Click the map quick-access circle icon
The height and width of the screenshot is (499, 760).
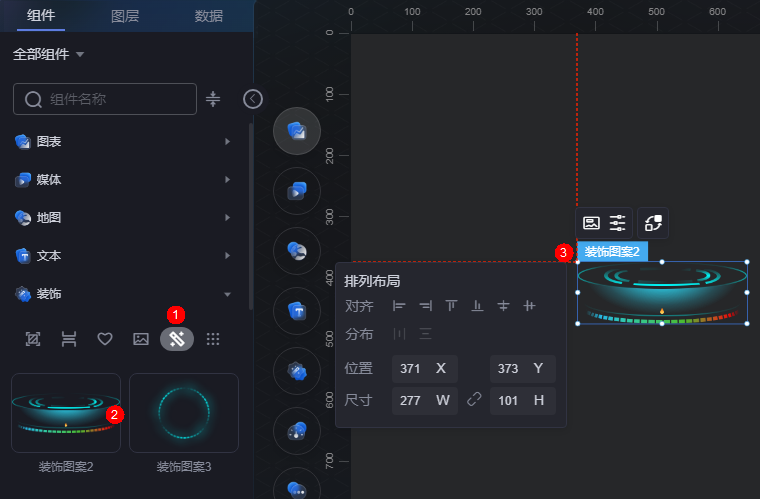(x=297, y=251)
